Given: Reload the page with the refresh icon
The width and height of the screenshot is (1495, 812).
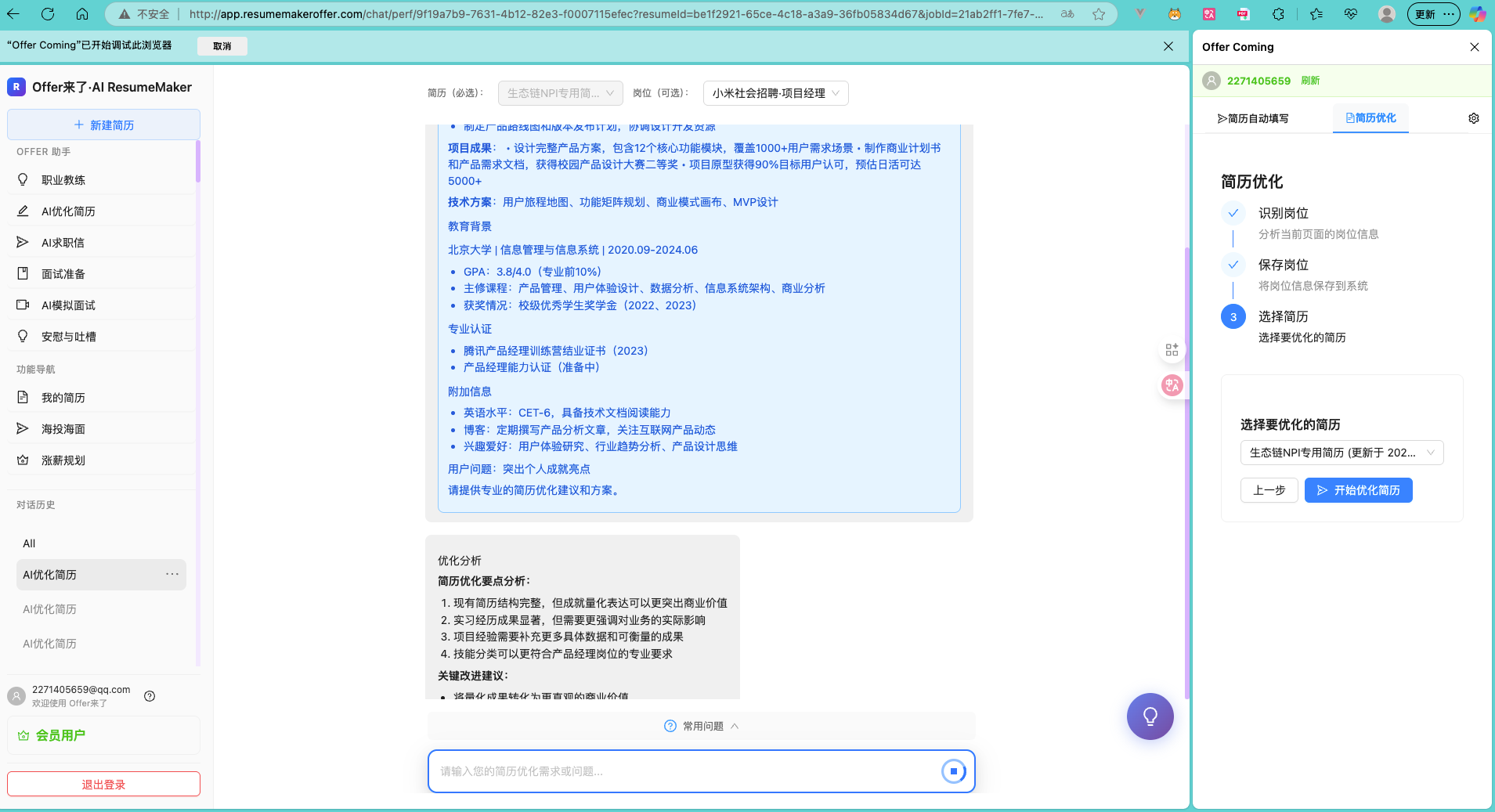Looking at the screenshot, I should 48,14.
